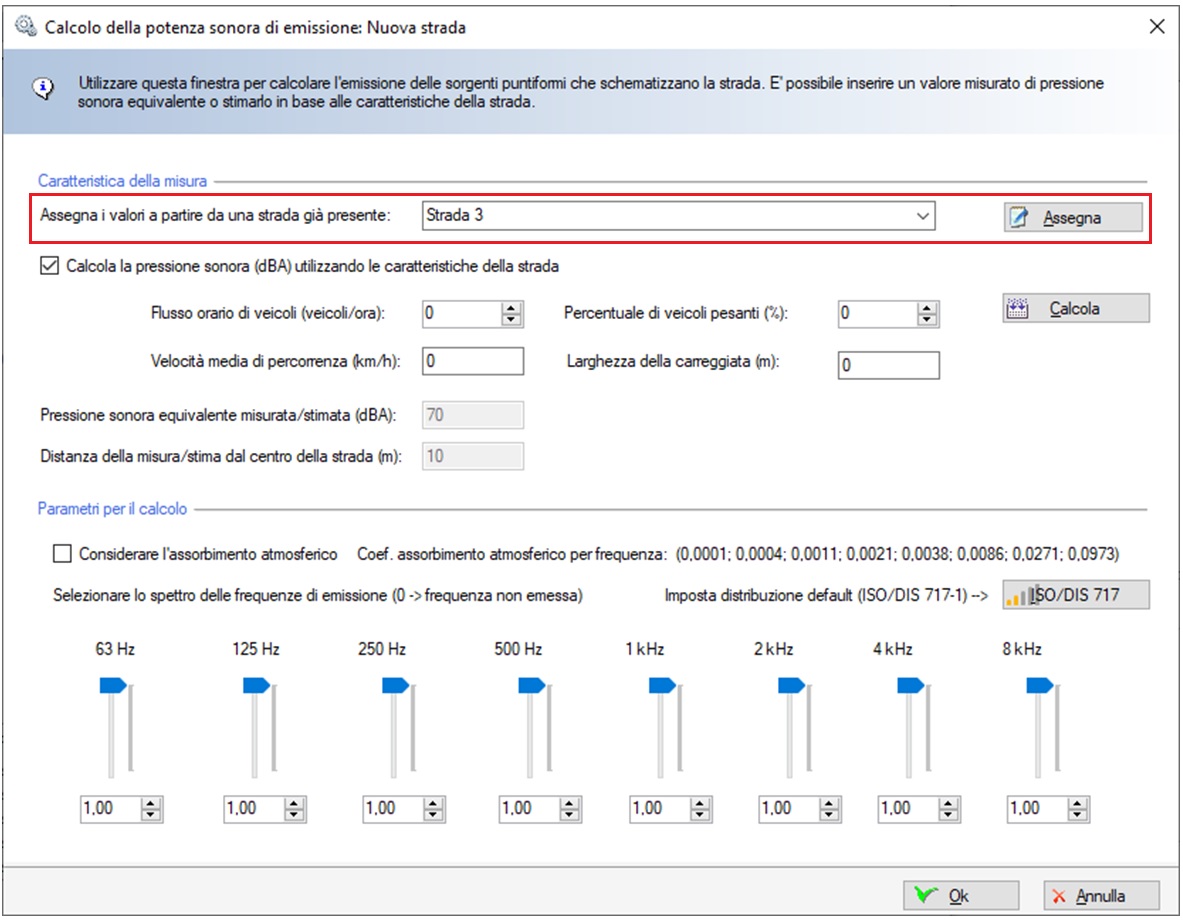Click the Caratteristica della misura section heading

click(x=122, y=181)
